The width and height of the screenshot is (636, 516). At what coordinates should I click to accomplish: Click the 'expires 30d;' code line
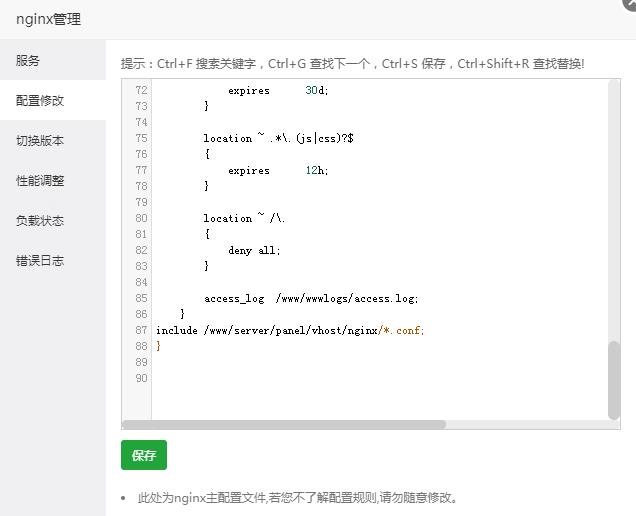coord(278,90)
